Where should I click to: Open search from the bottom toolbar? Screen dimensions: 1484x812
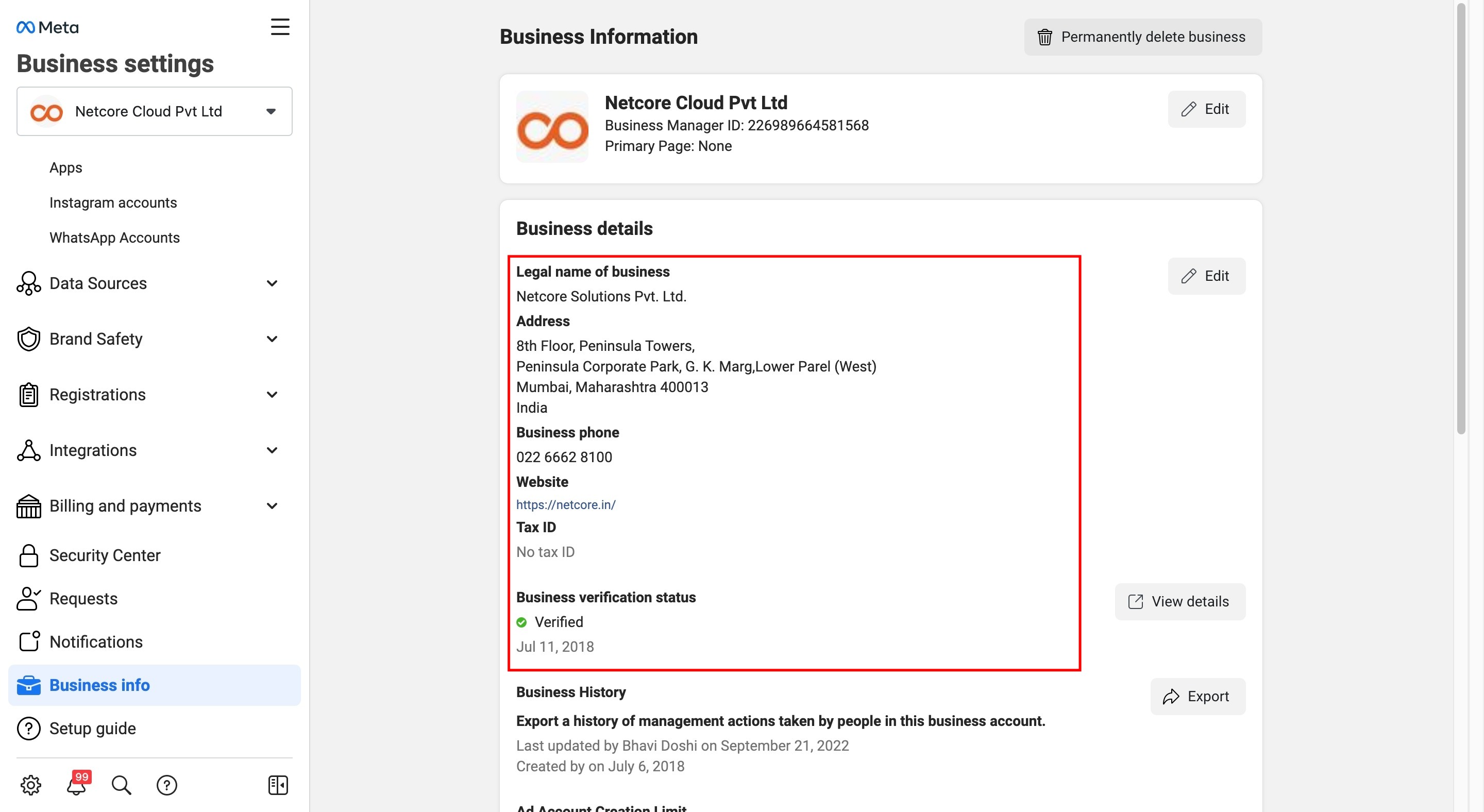click(x=121, y=784)
